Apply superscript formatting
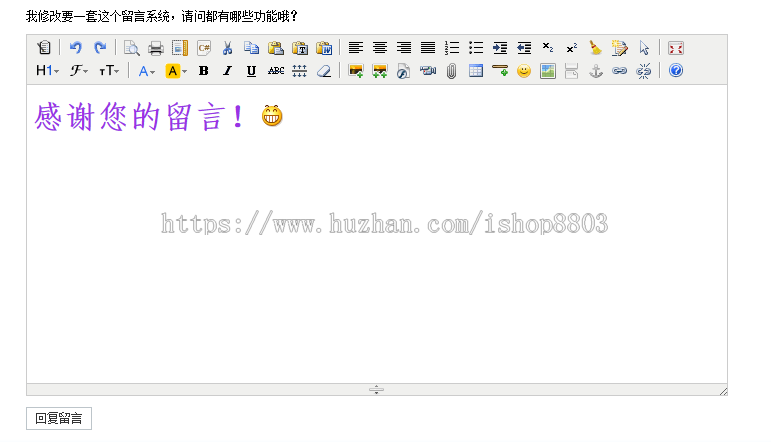Viewport: 771px width, 442px height. coord(572,48)
